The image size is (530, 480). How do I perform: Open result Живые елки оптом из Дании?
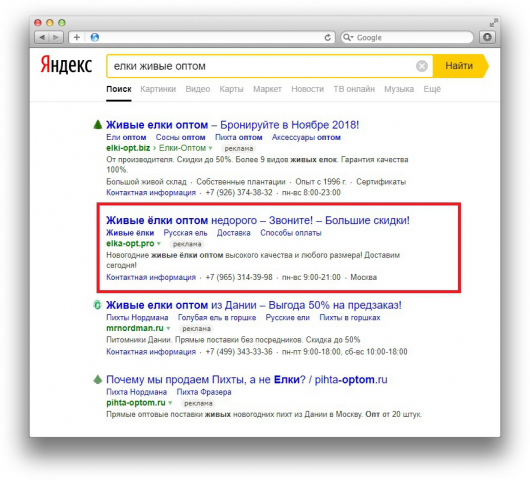tap(254, 305)
